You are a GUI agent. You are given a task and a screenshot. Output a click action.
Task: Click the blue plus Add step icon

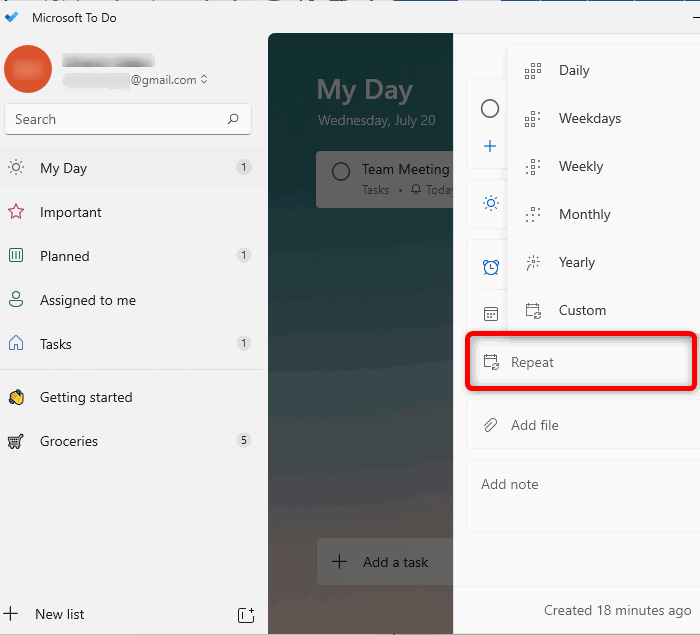[x=490, y=146]
